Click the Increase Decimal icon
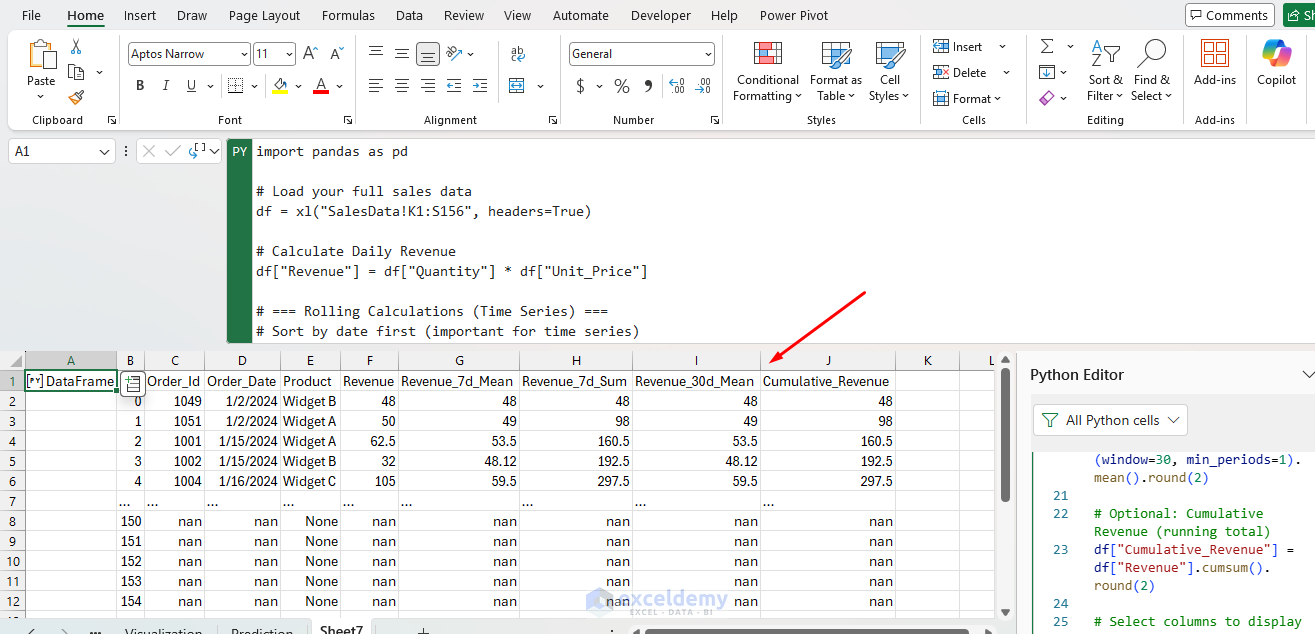The width and height of the screenshot is (1315, 634). coord(677,86)
